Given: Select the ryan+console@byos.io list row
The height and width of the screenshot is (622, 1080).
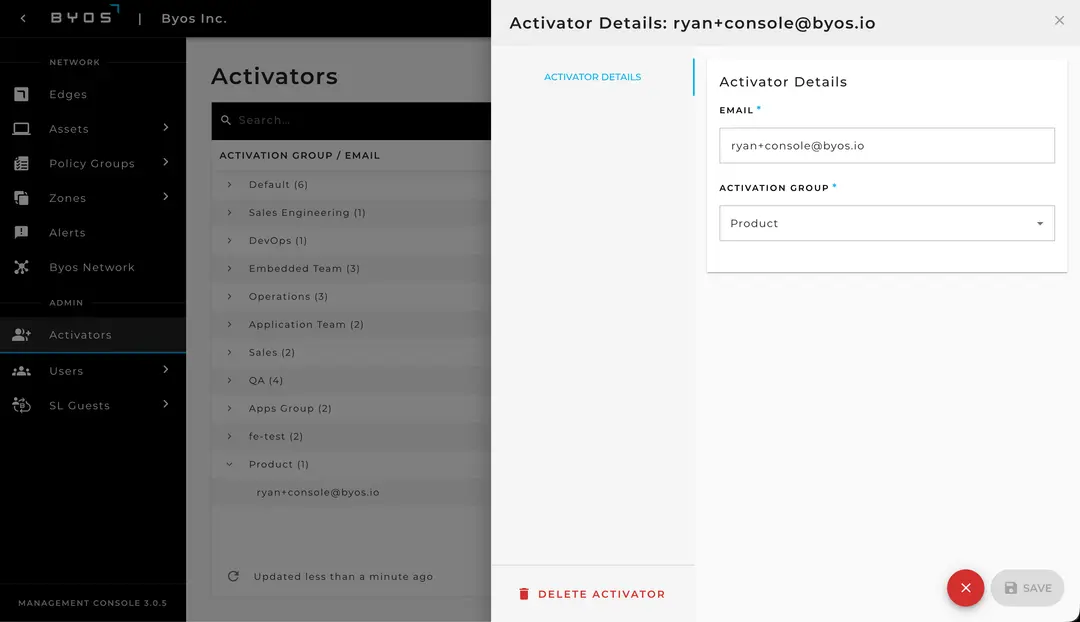Looking at the screenshot, I should pos(351,493).
